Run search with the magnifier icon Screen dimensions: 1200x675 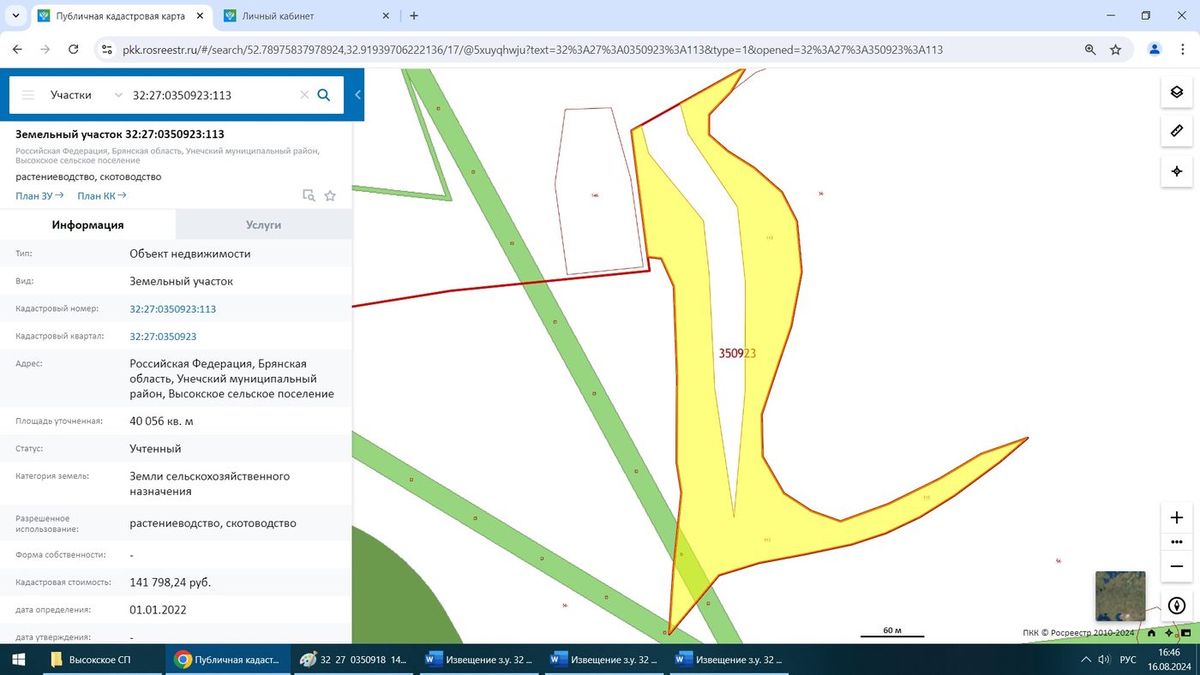(324, 95)
